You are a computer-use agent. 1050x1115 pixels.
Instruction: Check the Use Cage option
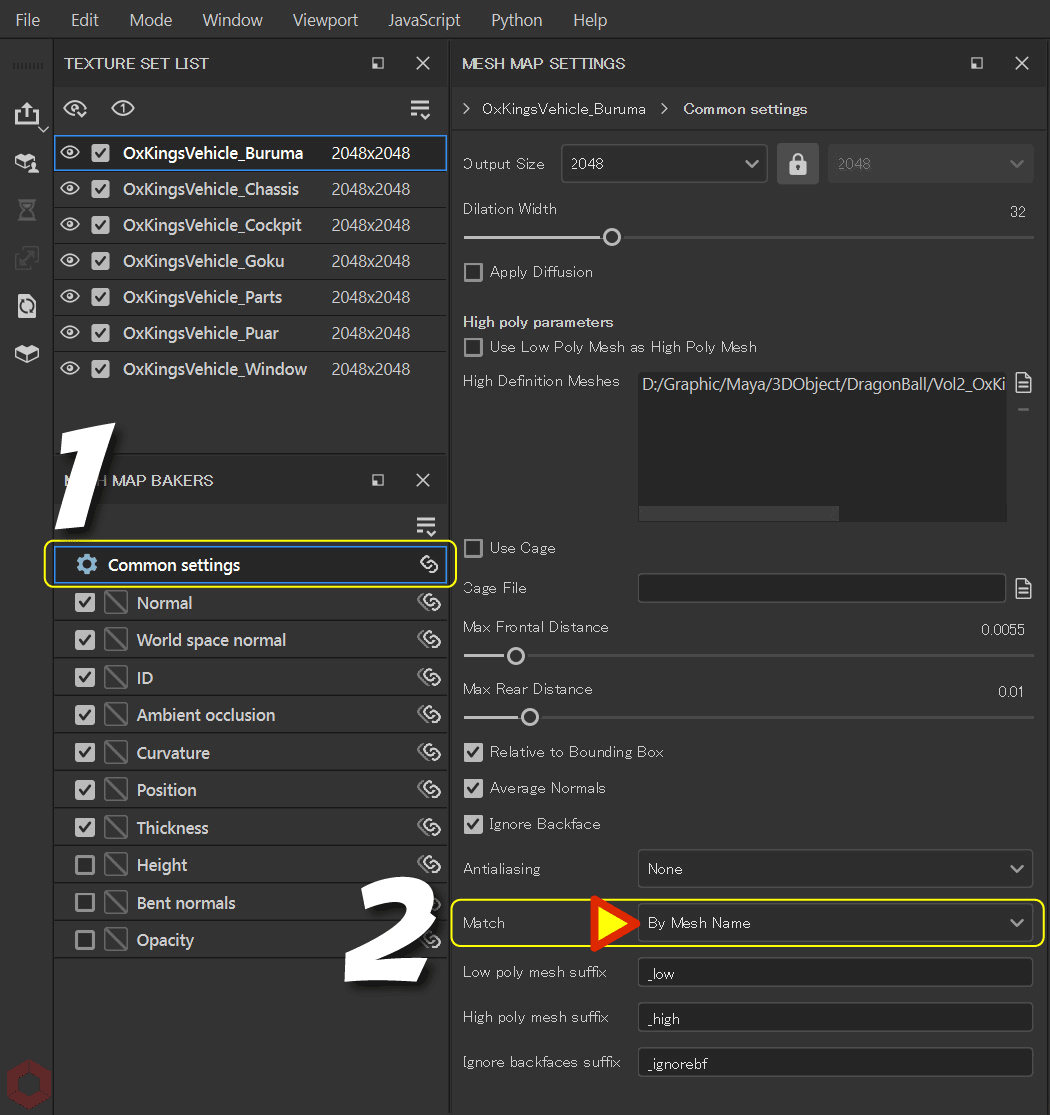[474, 548]
